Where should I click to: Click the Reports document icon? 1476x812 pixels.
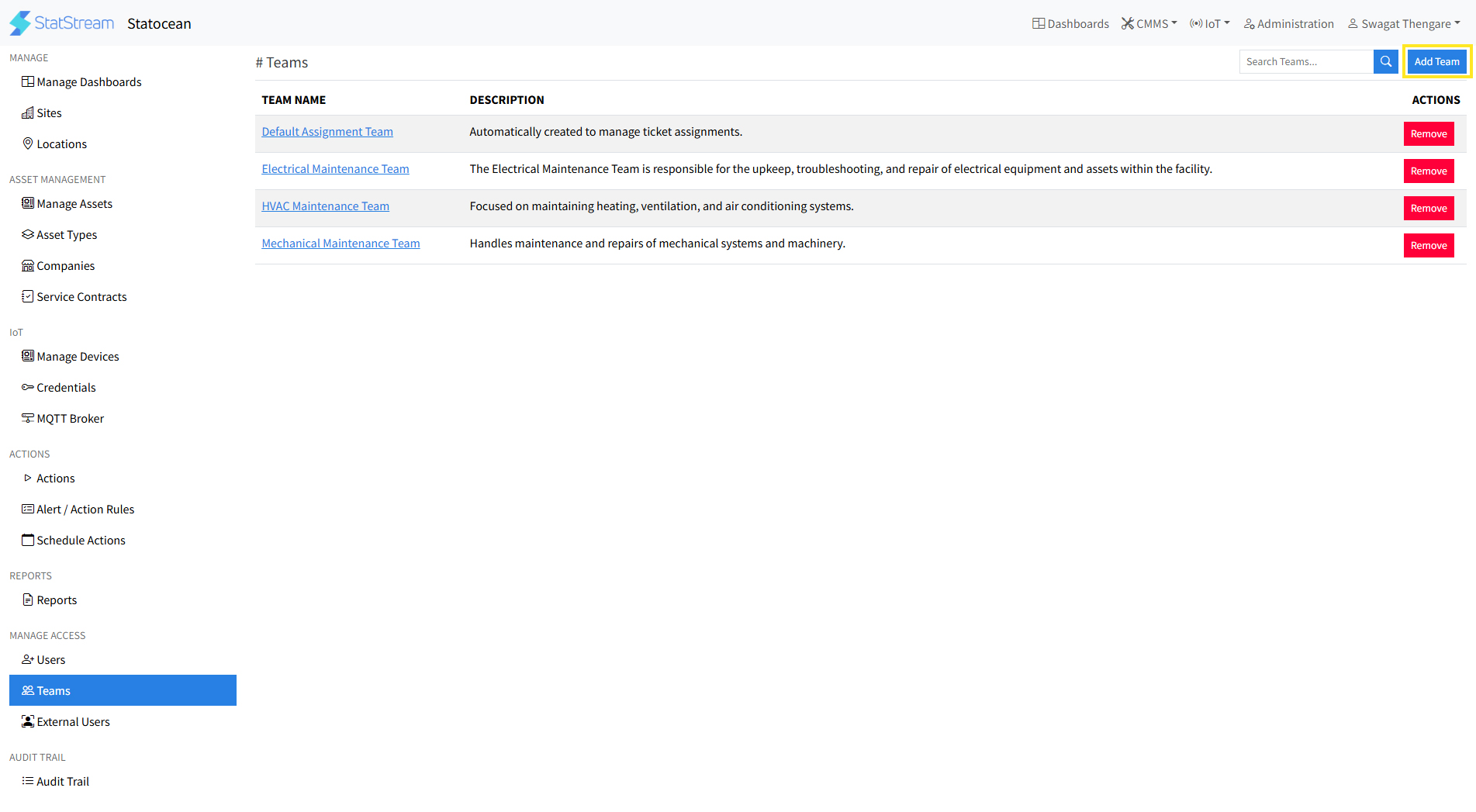(x=28, y=599)
